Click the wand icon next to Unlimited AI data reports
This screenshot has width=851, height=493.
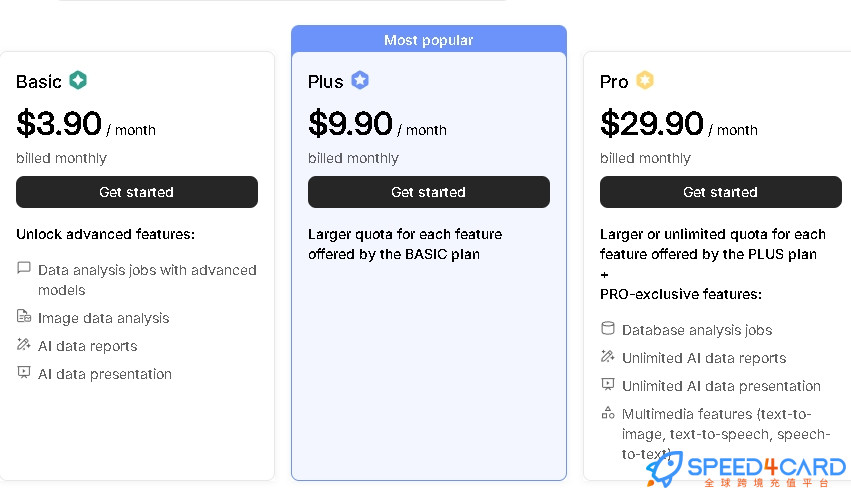pyautogui.click(x=608, y=356)
